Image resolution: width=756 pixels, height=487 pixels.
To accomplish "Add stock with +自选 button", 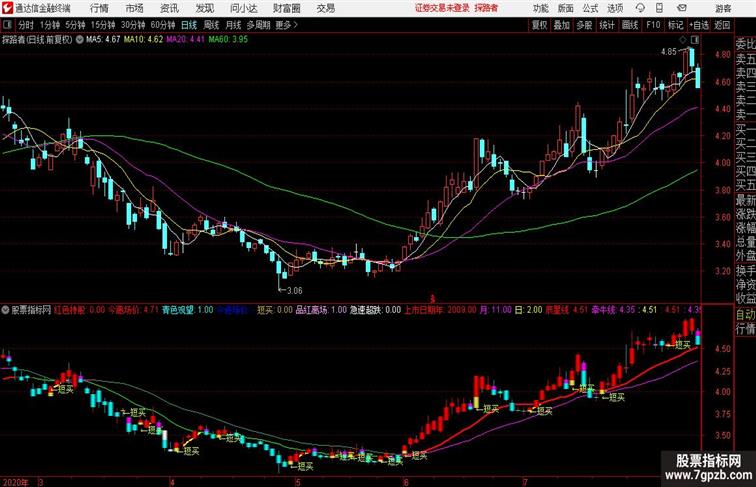I will point(699,25).
